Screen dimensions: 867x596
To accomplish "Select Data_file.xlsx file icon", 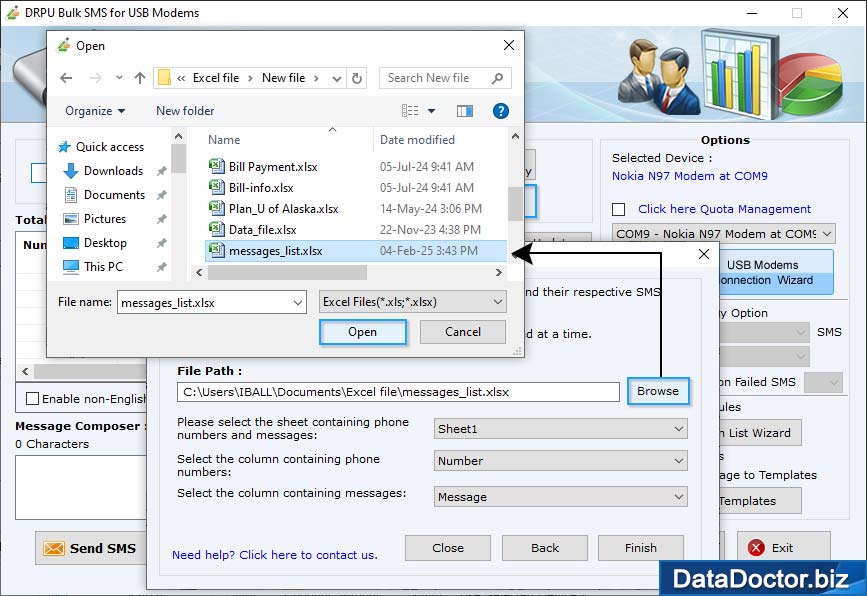I will point(216,229).
